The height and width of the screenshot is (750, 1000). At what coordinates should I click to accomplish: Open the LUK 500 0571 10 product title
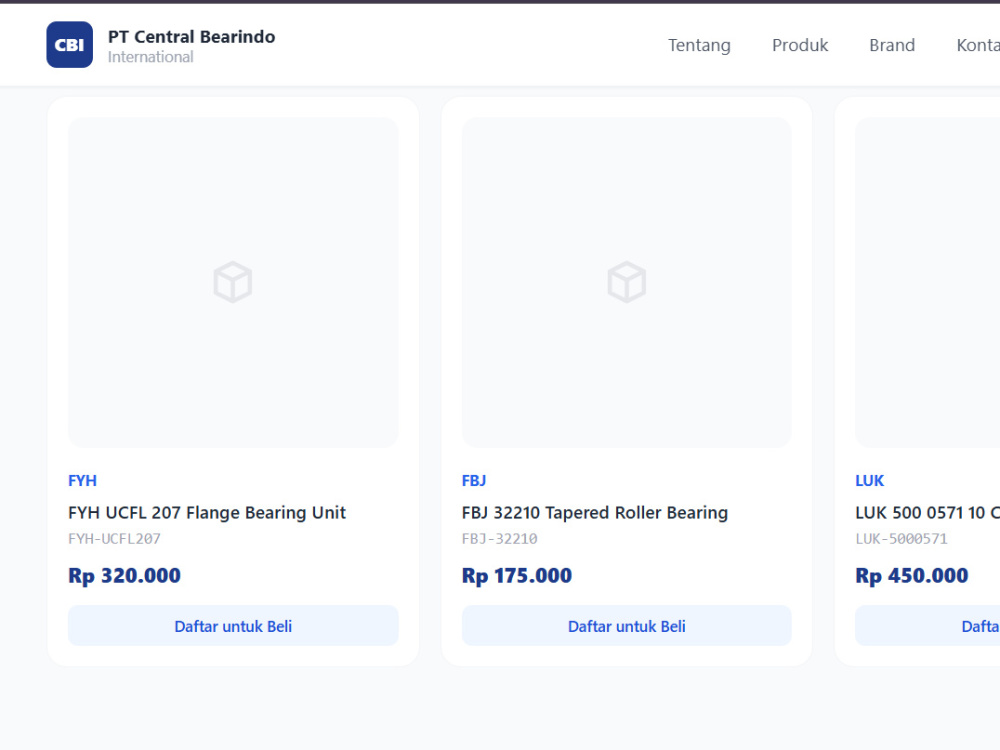tap(927, 513)
